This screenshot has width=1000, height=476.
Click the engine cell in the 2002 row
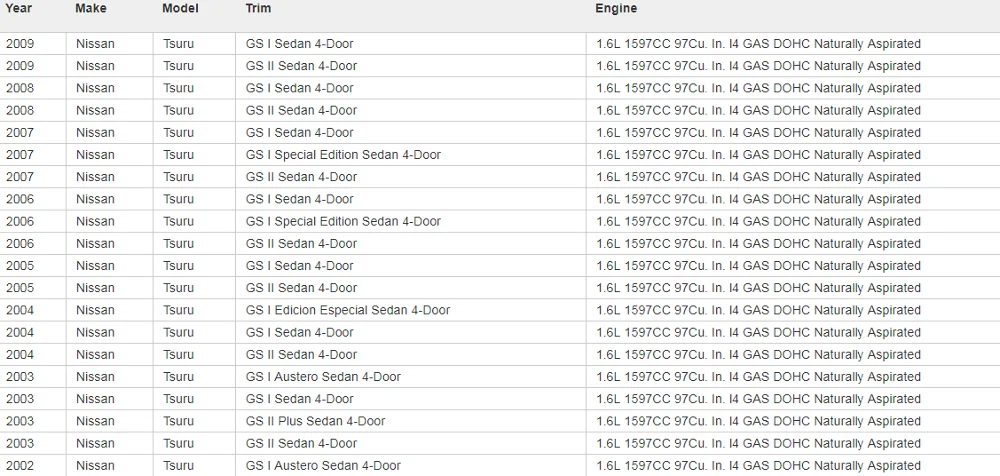[758, 465]
